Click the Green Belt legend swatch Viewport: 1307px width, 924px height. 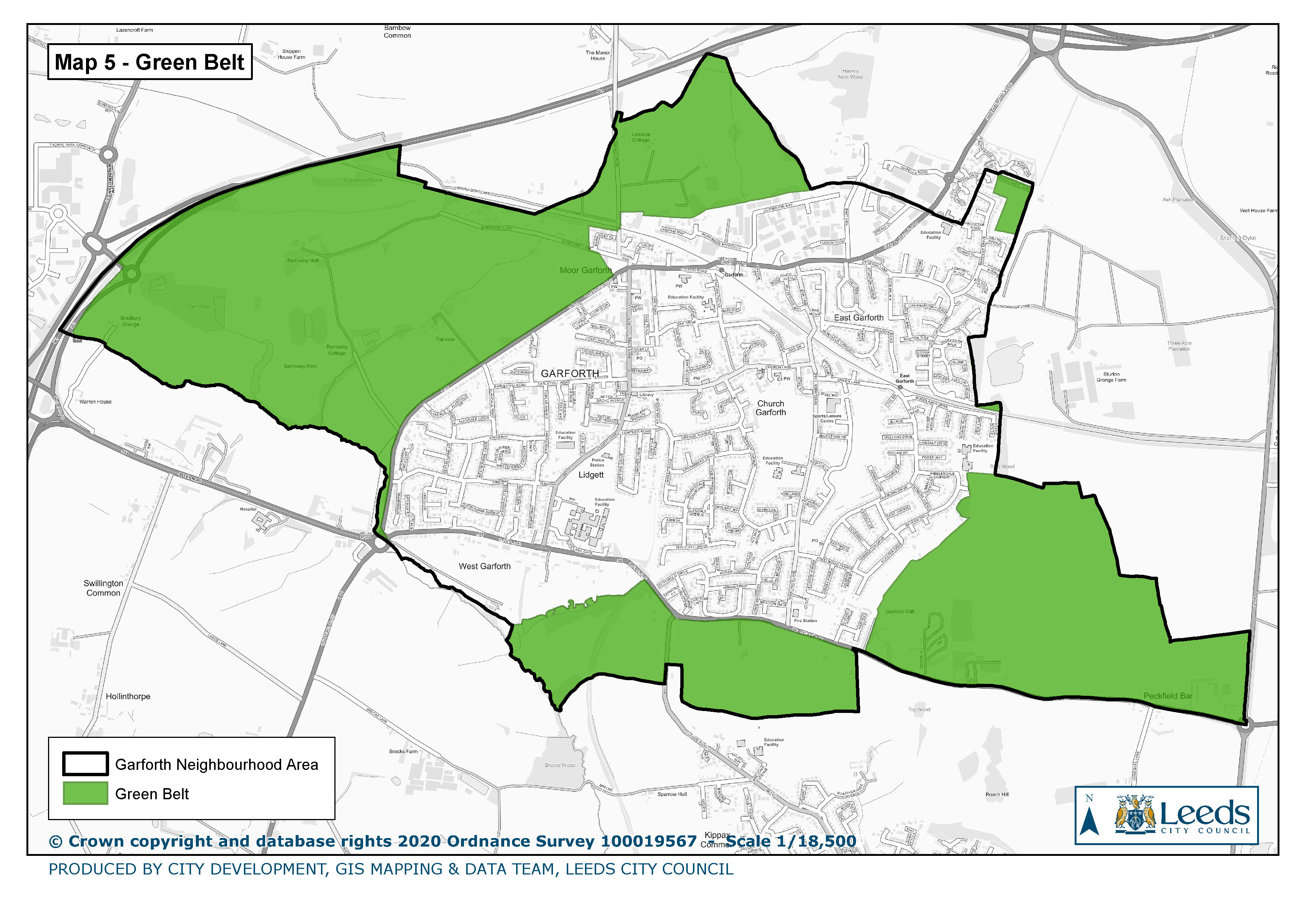click(85, 794)
